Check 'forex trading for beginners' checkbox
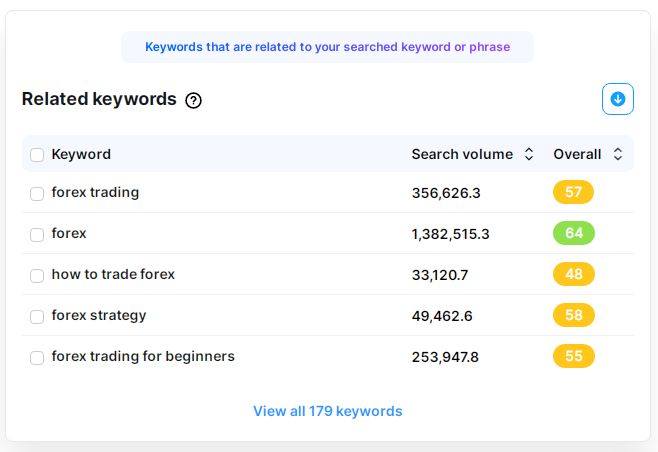This screenshot has height=452, width=658. pyautogui.click(x=37, y=358)
